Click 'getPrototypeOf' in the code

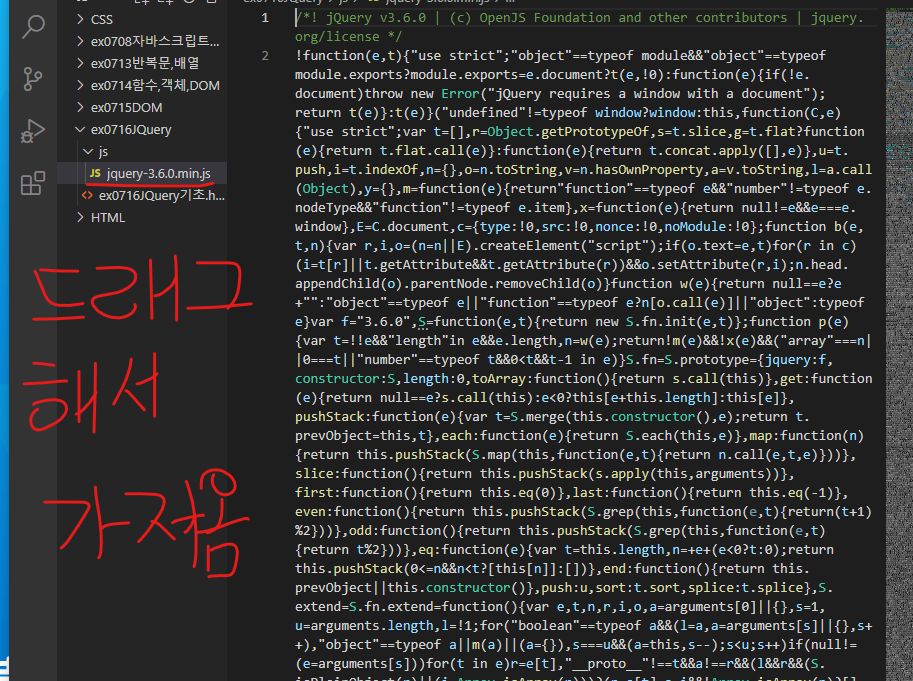click(594, 132)
